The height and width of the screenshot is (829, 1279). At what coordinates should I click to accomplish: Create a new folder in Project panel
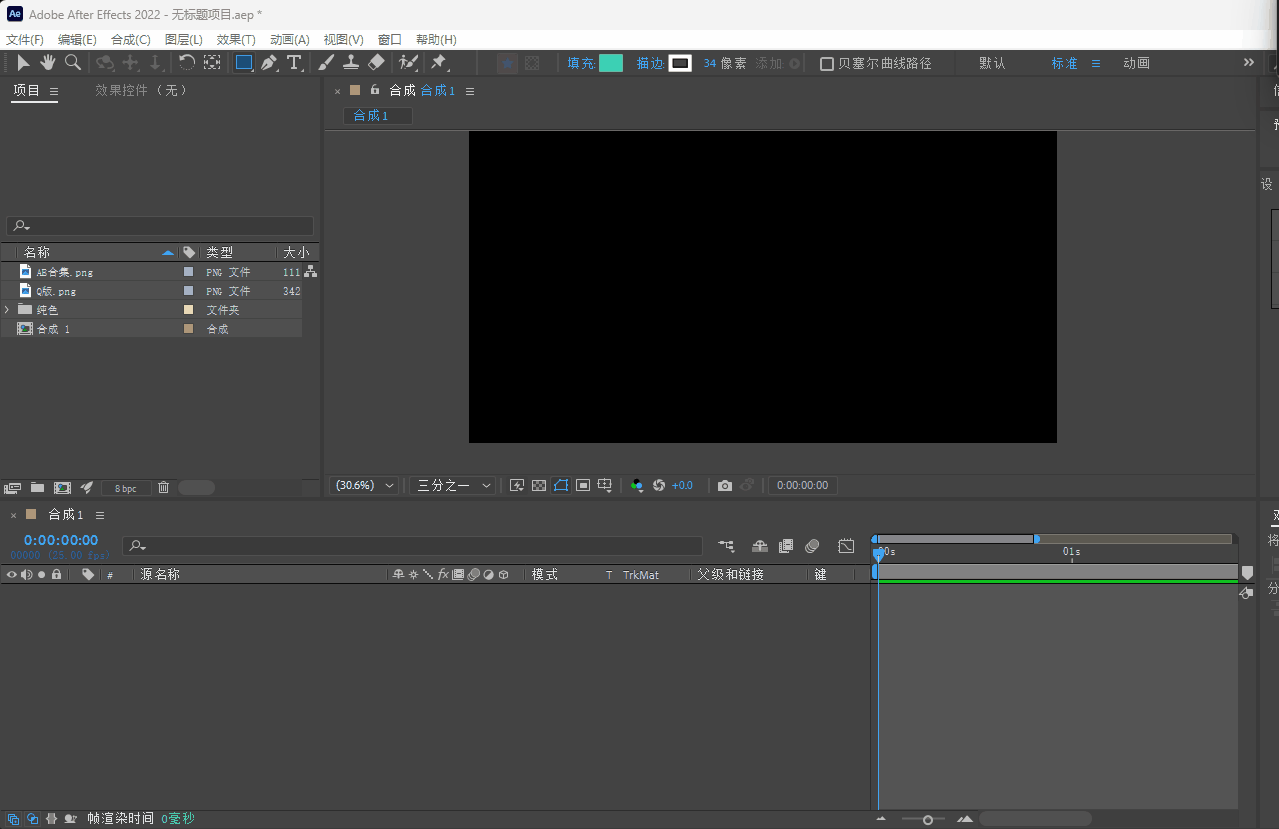pos(37,488)
